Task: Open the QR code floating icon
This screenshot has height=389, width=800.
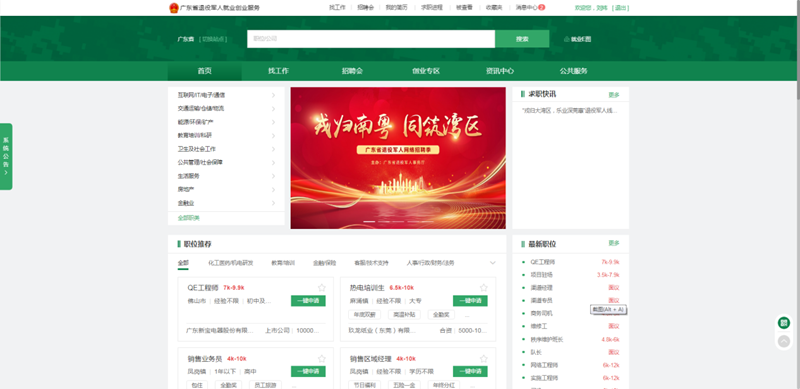Action: click(x=784, y=323)
